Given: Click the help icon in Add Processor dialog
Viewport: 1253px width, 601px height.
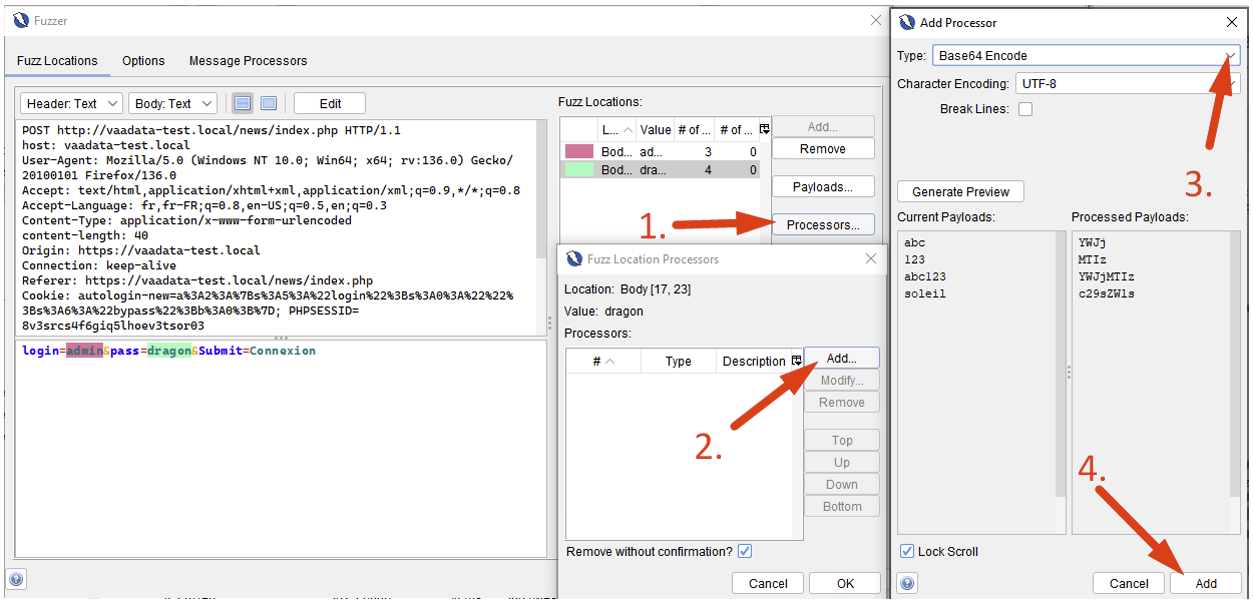Looking at the screenshot, I should (x=906, y=583).
